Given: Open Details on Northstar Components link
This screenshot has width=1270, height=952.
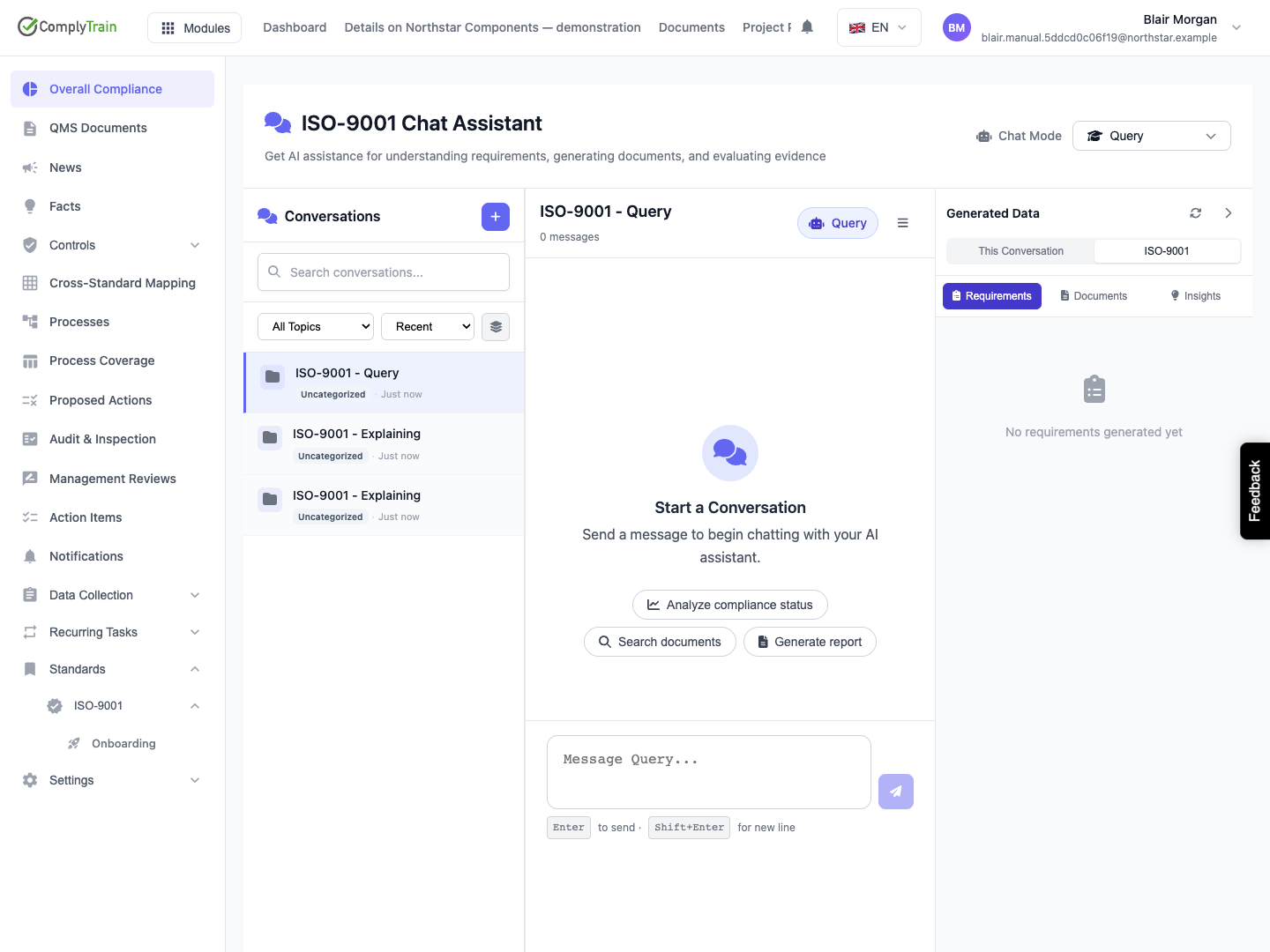Looking at the screenshot, I should (492, 27).
